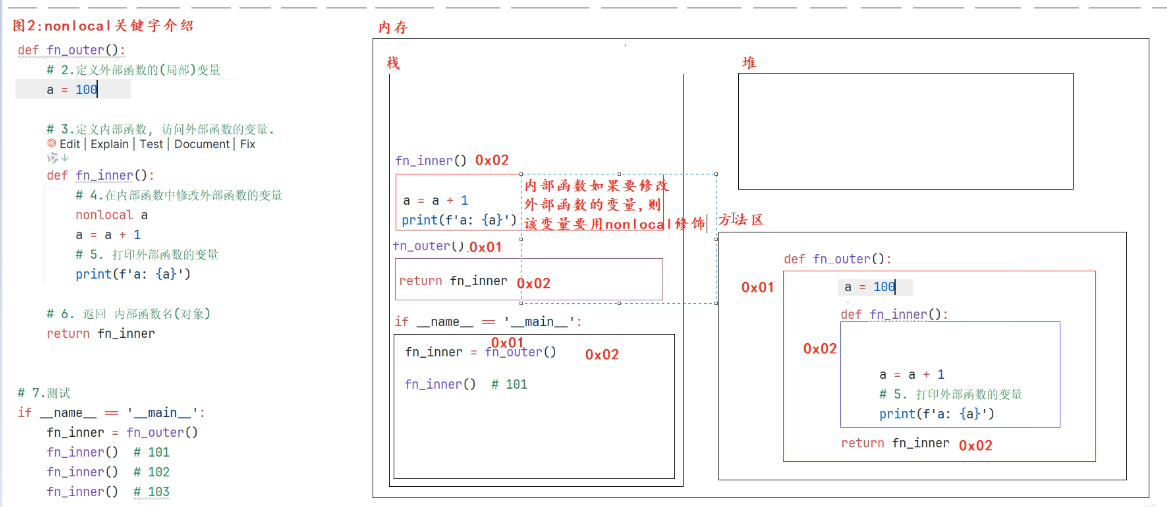Click the 'a = 100' line in left code
Screen dimensions: 1167x507
[x=72, y=90]
